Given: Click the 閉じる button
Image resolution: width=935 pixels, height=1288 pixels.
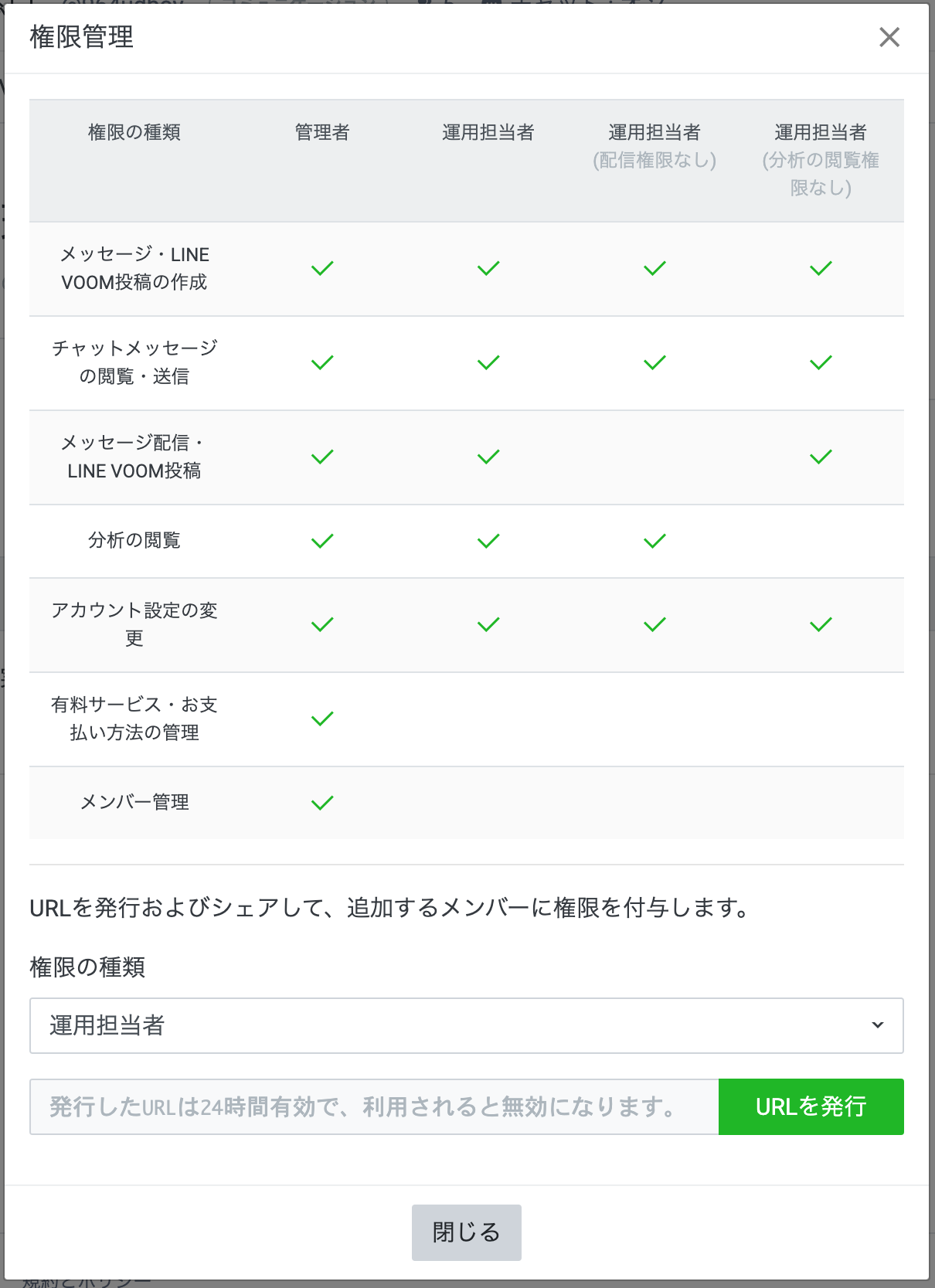Looking at the screenshot, I should coord(466,1232).
